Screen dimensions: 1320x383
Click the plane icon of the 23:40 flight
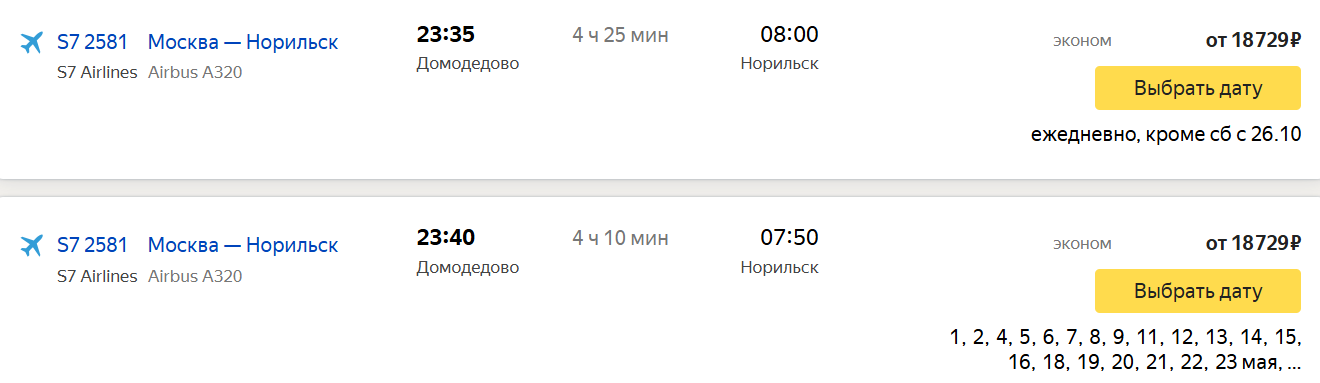coord(32,246)
